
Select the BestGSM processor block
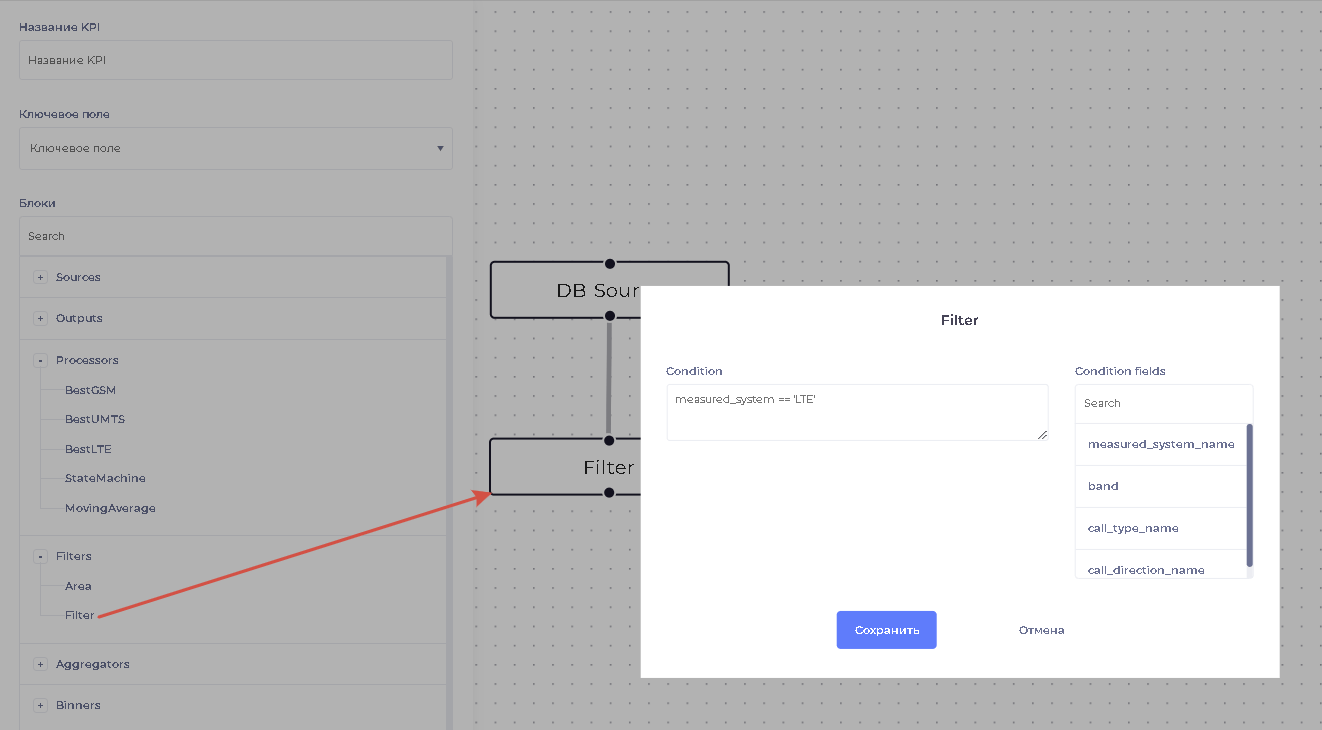click(x=90, y=390)
